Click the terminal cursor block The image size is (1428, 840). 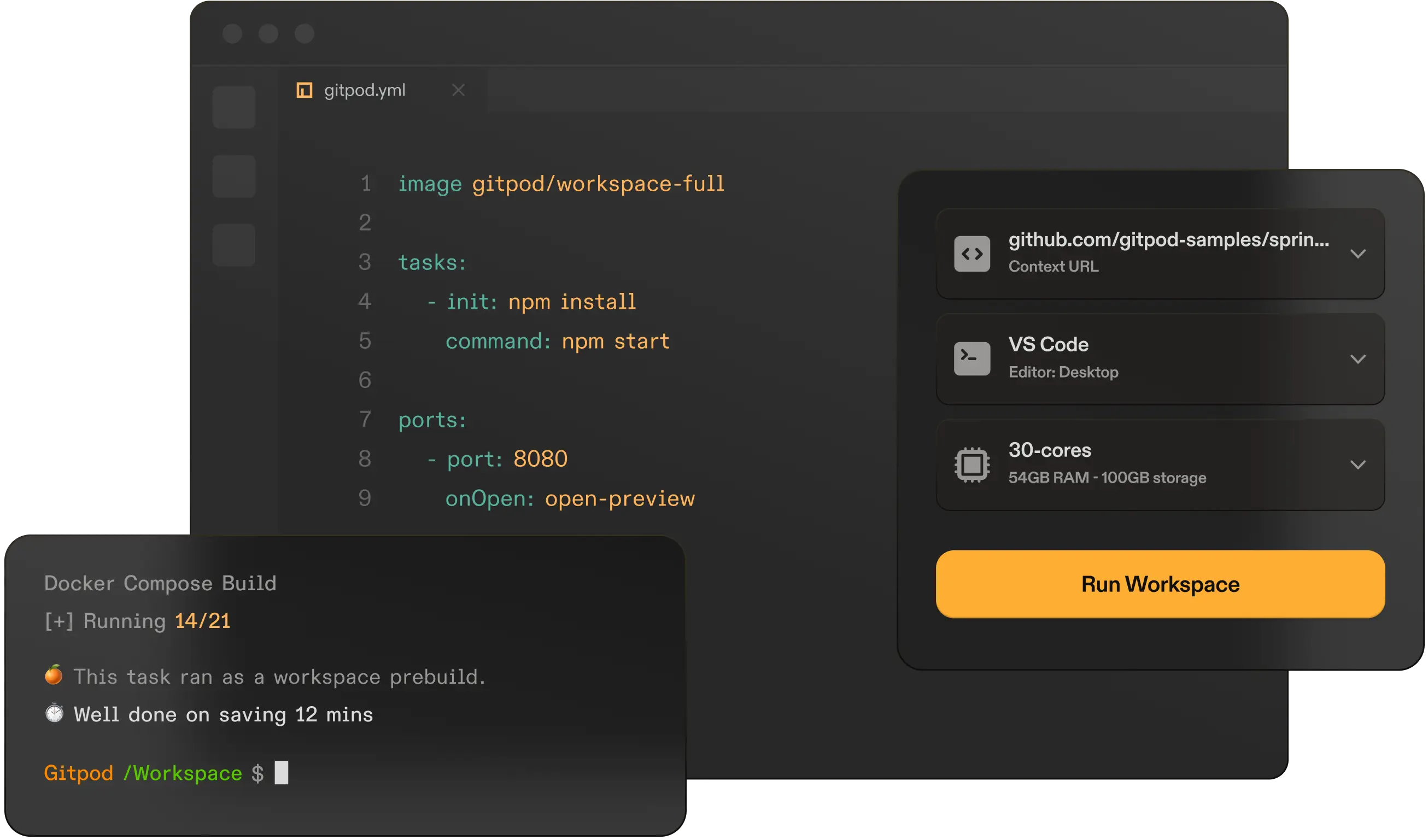tap(282, 773)
